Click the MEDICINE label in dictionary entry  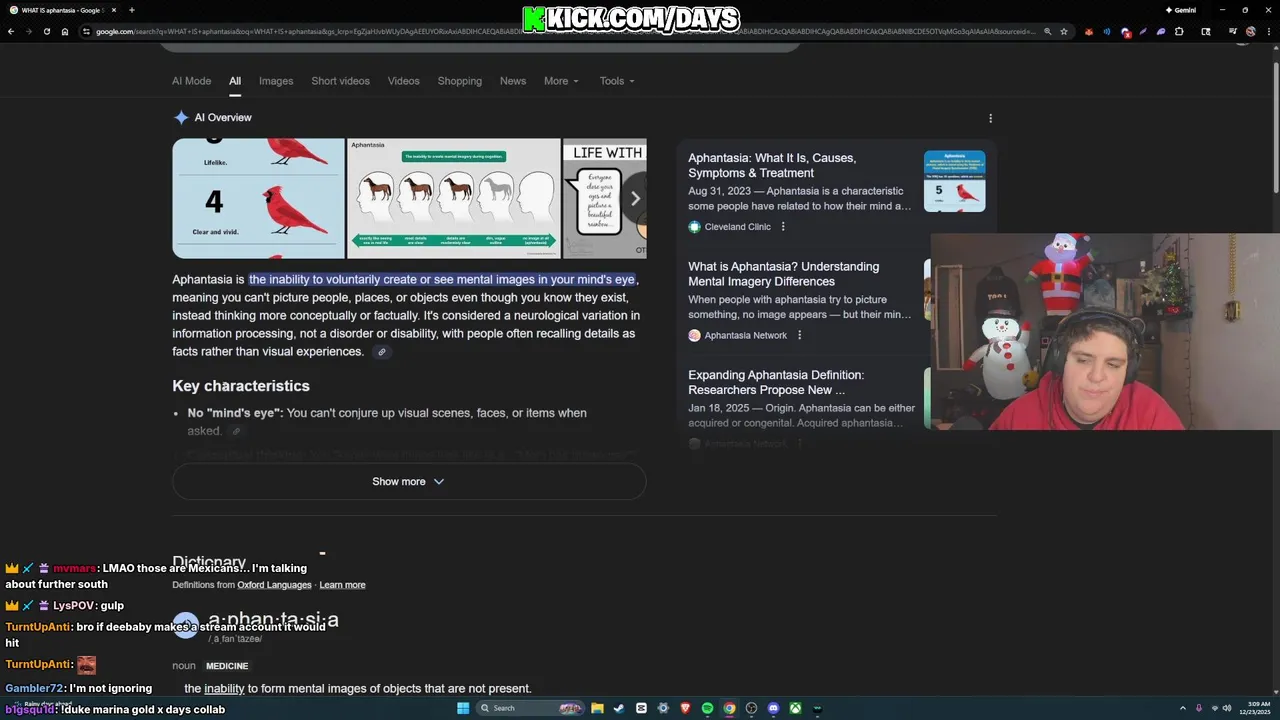227,666
